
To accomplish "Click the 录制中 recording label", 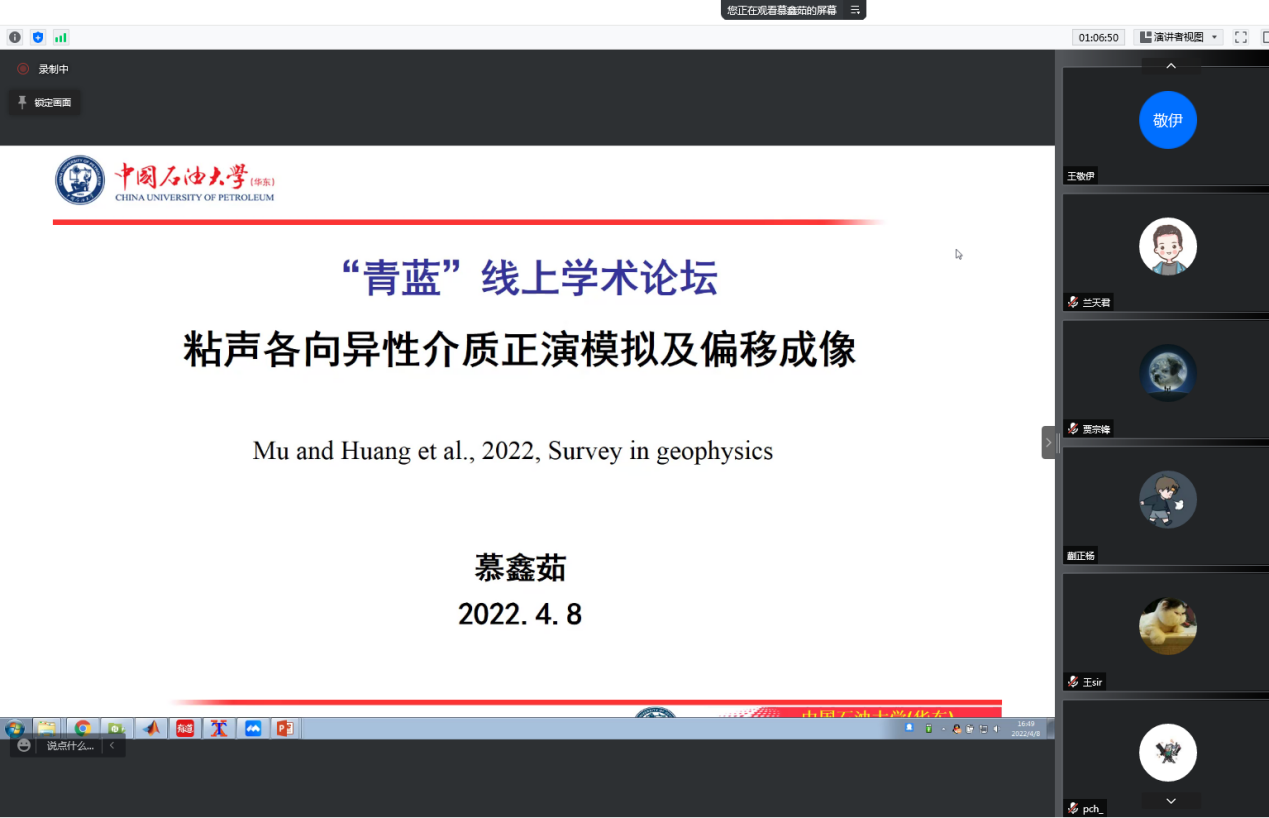I will pyautogui.click(x=54, y=69).
